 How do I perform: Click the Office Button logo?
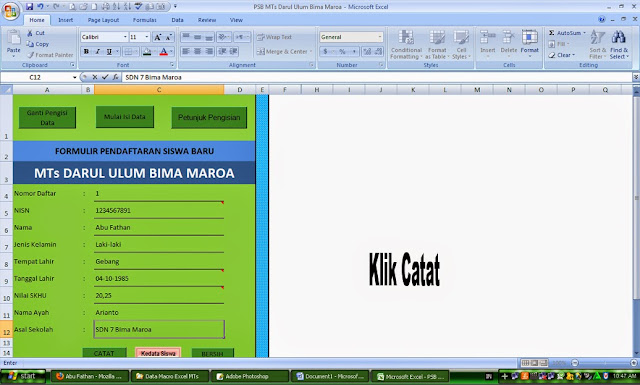pyautogui.click(x=11, y=11)
